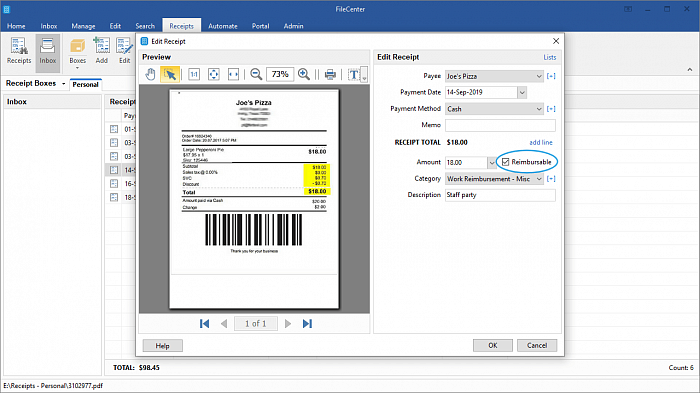The image size is (700, 393).
Task: Click the text T tool icon
Action: click(354, 74)
